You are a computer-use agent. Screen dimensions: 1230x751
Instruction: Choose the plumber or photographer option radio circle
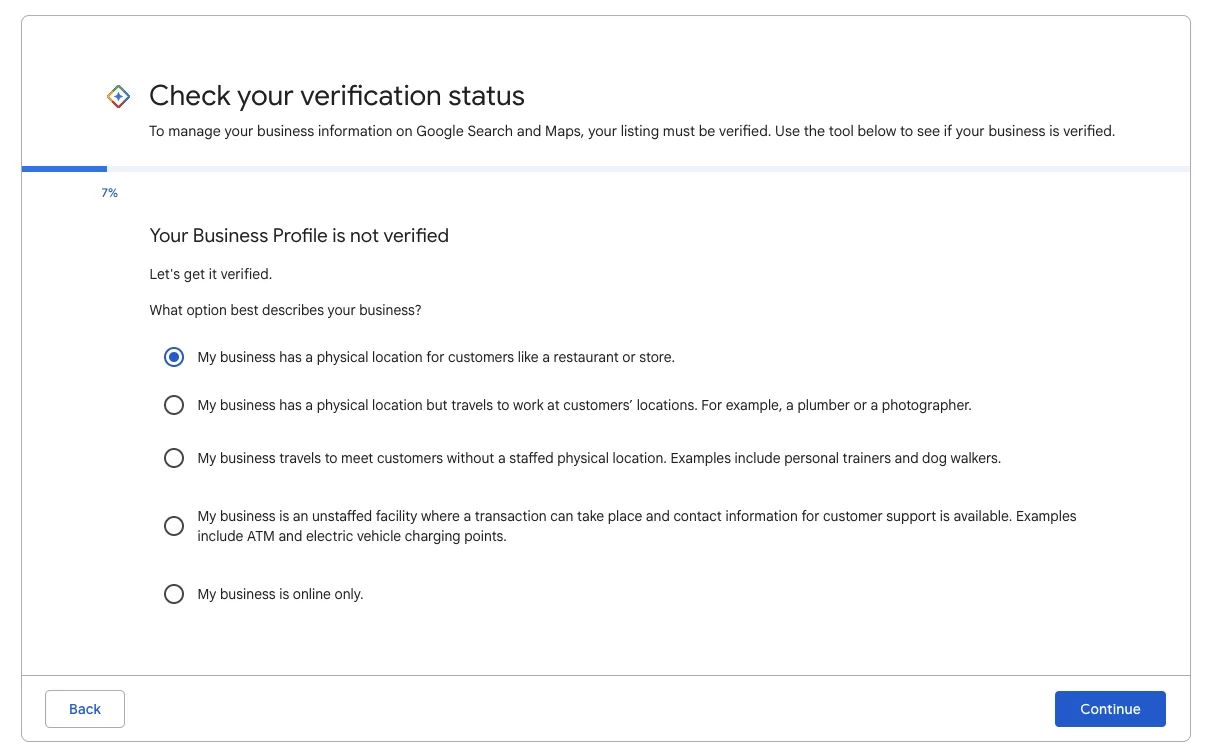tap(174, 405)
